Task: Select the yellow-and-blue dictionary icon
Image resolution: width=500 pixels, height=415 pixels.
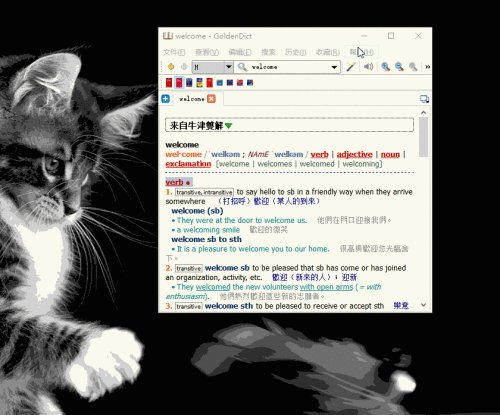Action: (199, 82)
